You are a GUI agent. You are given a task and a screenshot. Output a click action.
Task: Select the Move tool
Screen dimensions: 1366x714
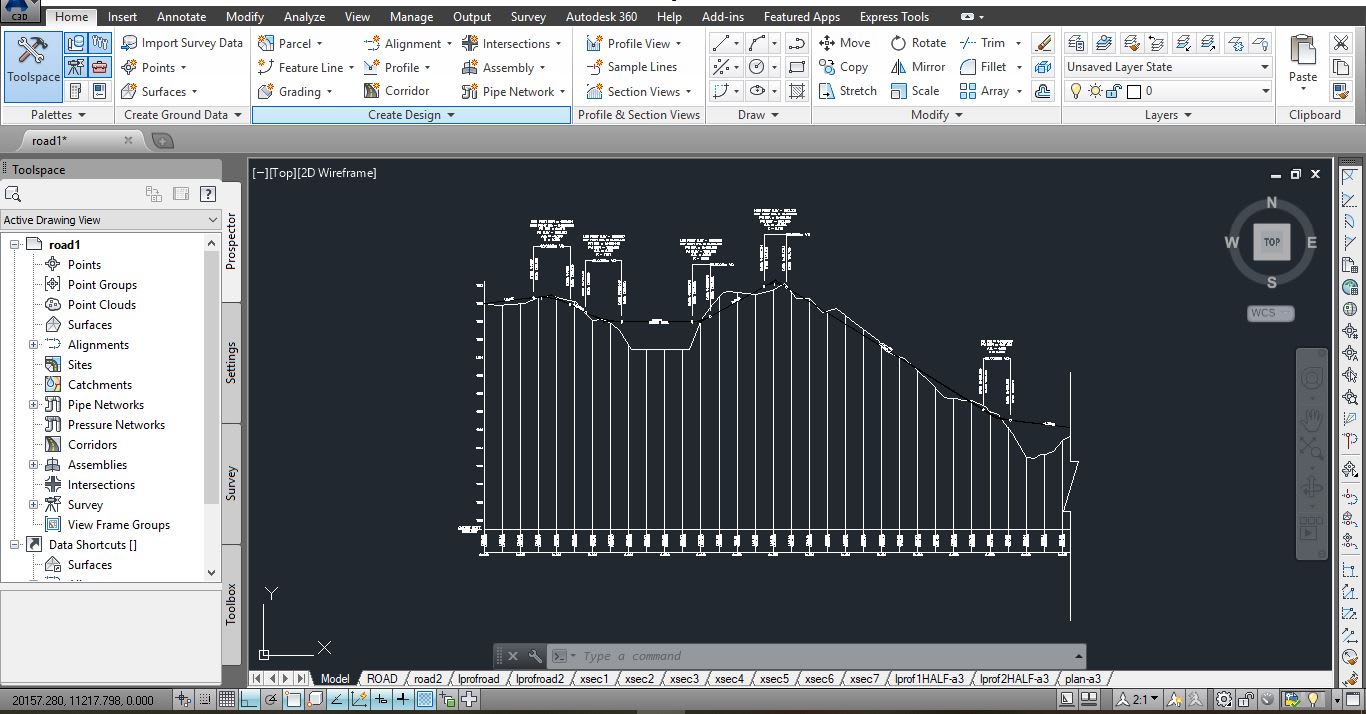point(845,43)
